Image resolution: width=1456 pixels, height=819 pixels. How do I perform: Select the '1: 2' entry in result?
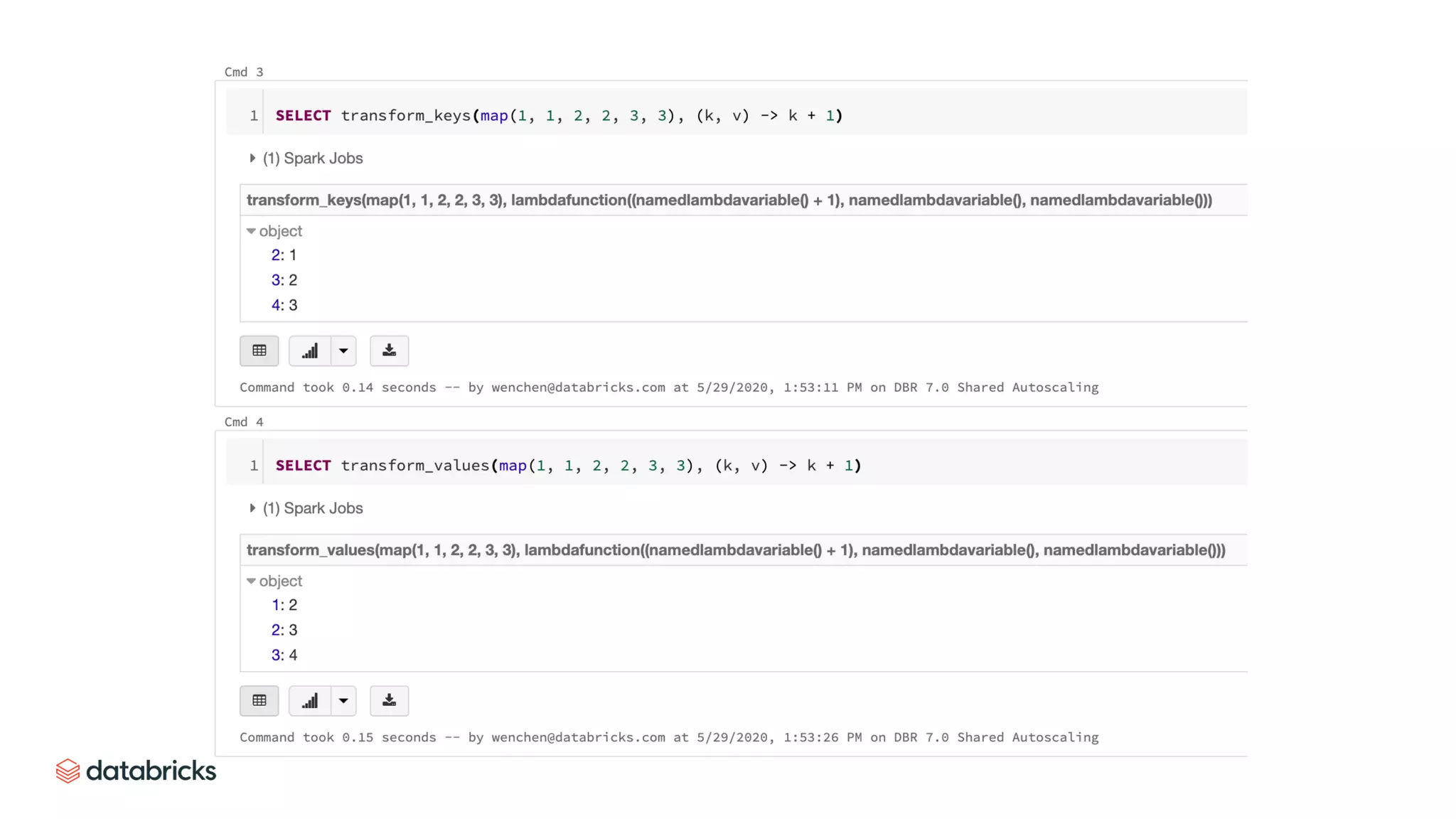coord(284,605)
